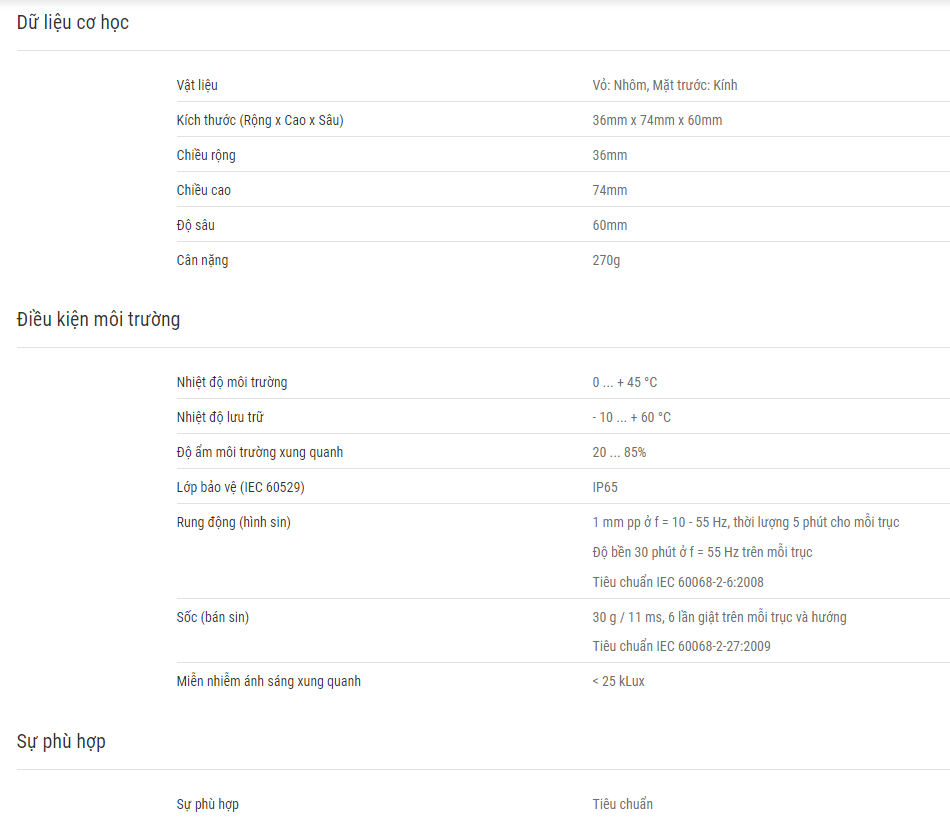
Task: Click the Nhiệt độ môi trường label
Action: point(232,382)
